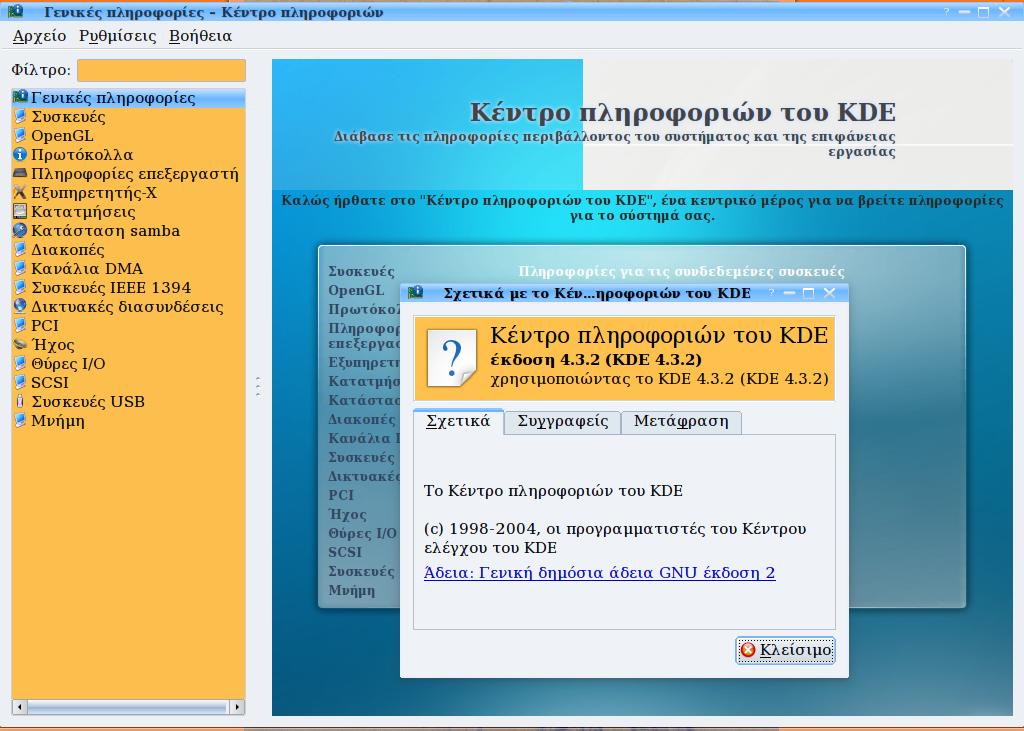Select Δικτυακές διασυνδέσεις in the sidebar
Image resolution: width=1024 pixels, height=731 pixels.
[127, 307]
